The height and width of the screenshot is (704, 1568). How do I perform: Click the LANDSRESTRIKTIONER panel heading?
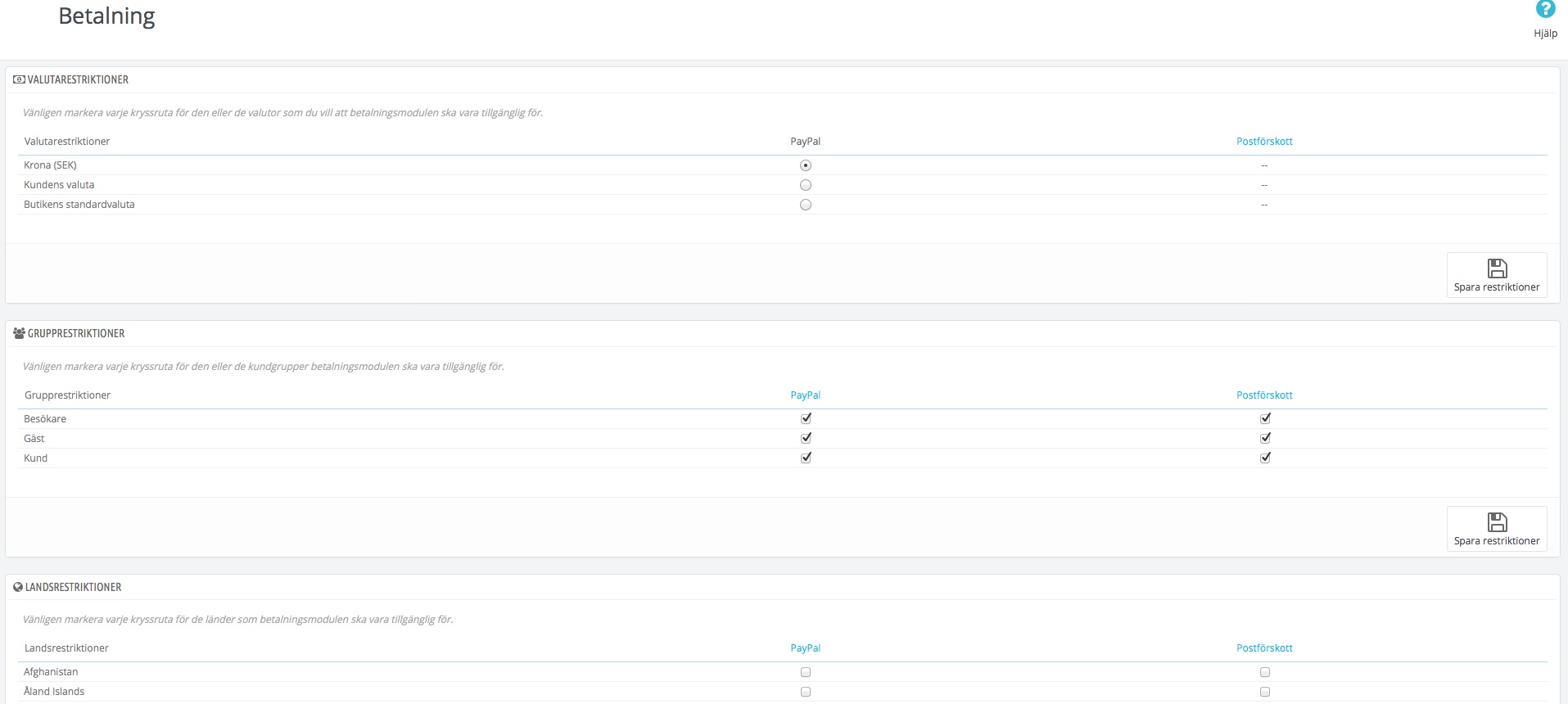coord(73,587)
